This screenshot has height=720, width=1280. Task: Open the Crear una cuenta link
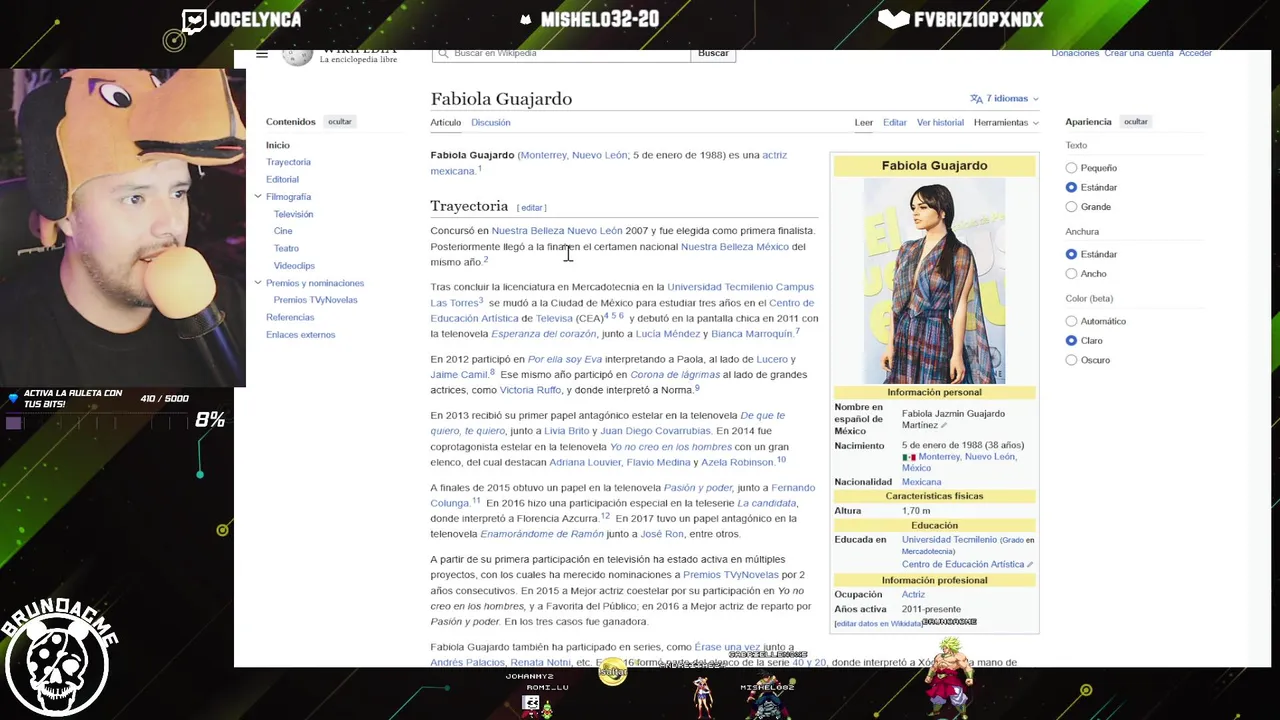1139,54
